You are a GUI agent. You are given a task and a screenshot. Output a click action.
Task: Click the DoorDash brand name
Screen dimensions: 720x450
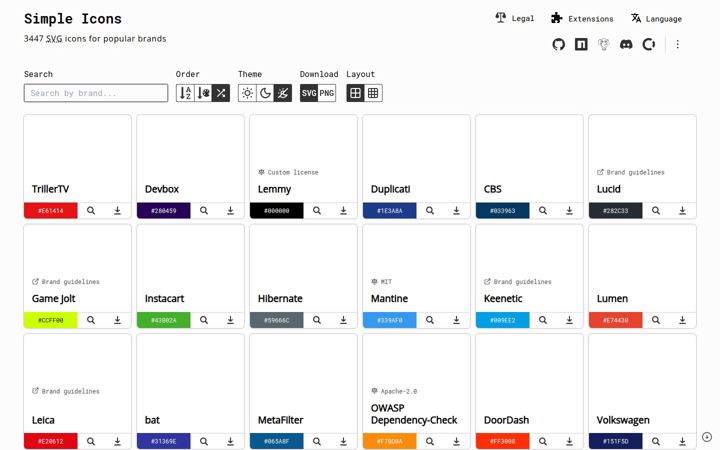pyautogui.click(x=506, y=420)
